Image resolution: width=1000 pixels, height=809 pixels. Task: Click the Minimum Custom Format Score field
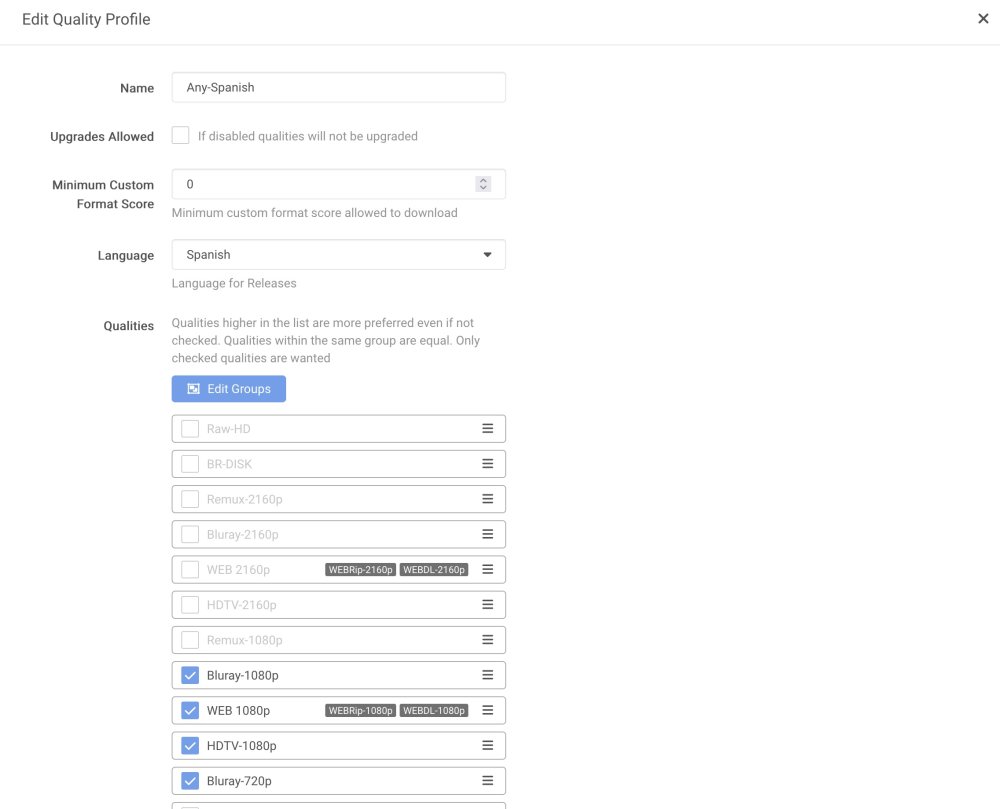point(338,184)
